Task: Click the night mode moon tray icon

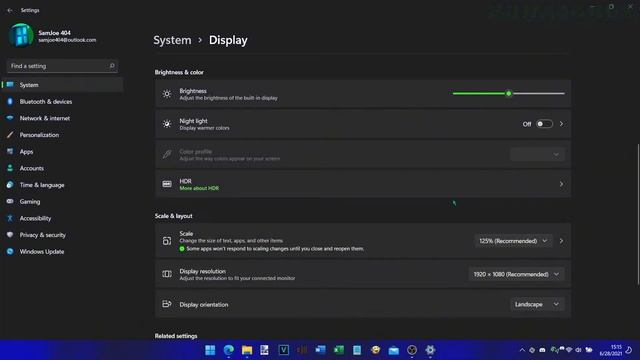Action: [x=629, y=350]
